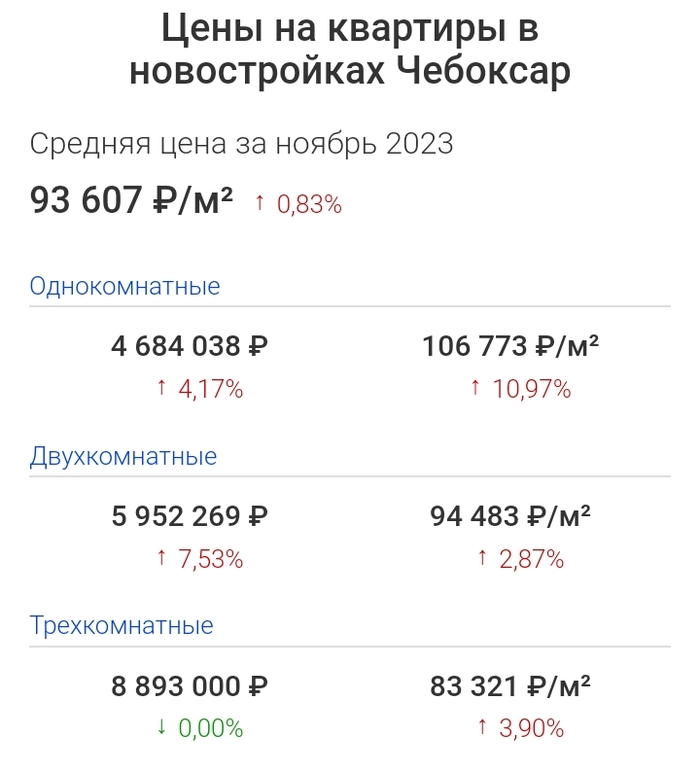Open the Однокомнатные section link
Screen dimensions: 700x771
125,287
